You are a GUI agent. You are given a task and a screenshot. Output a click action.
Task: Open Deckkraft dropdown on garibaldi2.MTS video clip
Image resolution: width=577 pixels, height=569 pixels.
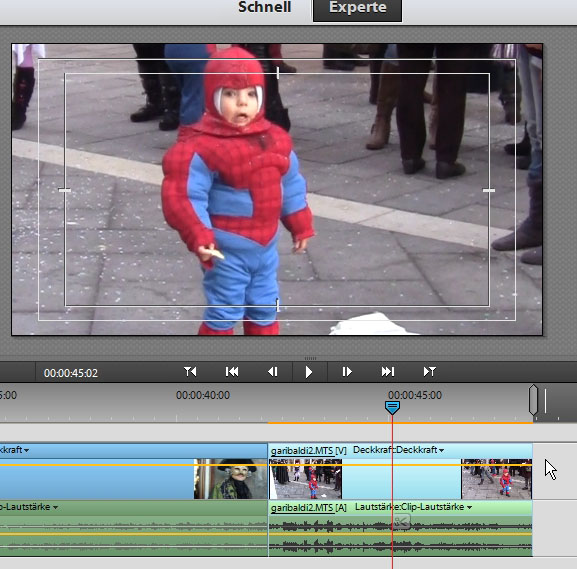pos(441,450)
